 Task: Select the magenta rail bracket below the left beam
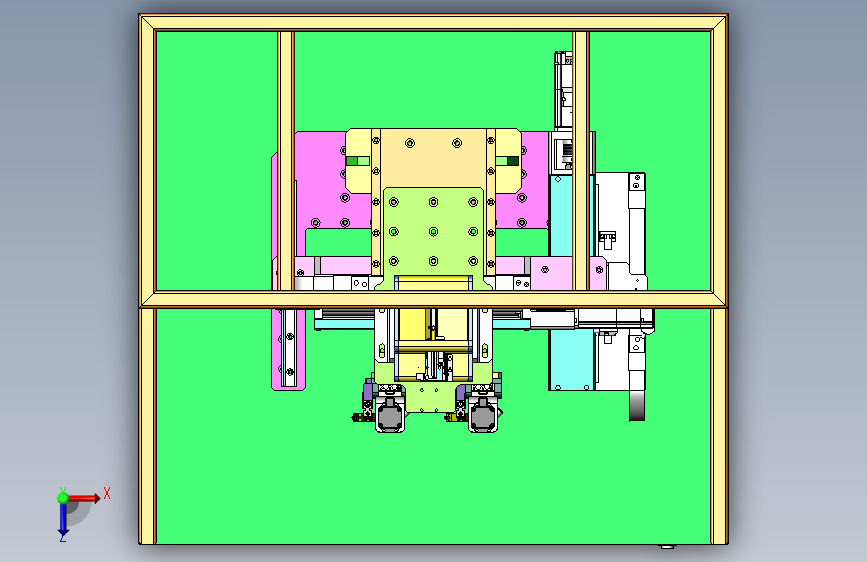(x=288, y=350)
